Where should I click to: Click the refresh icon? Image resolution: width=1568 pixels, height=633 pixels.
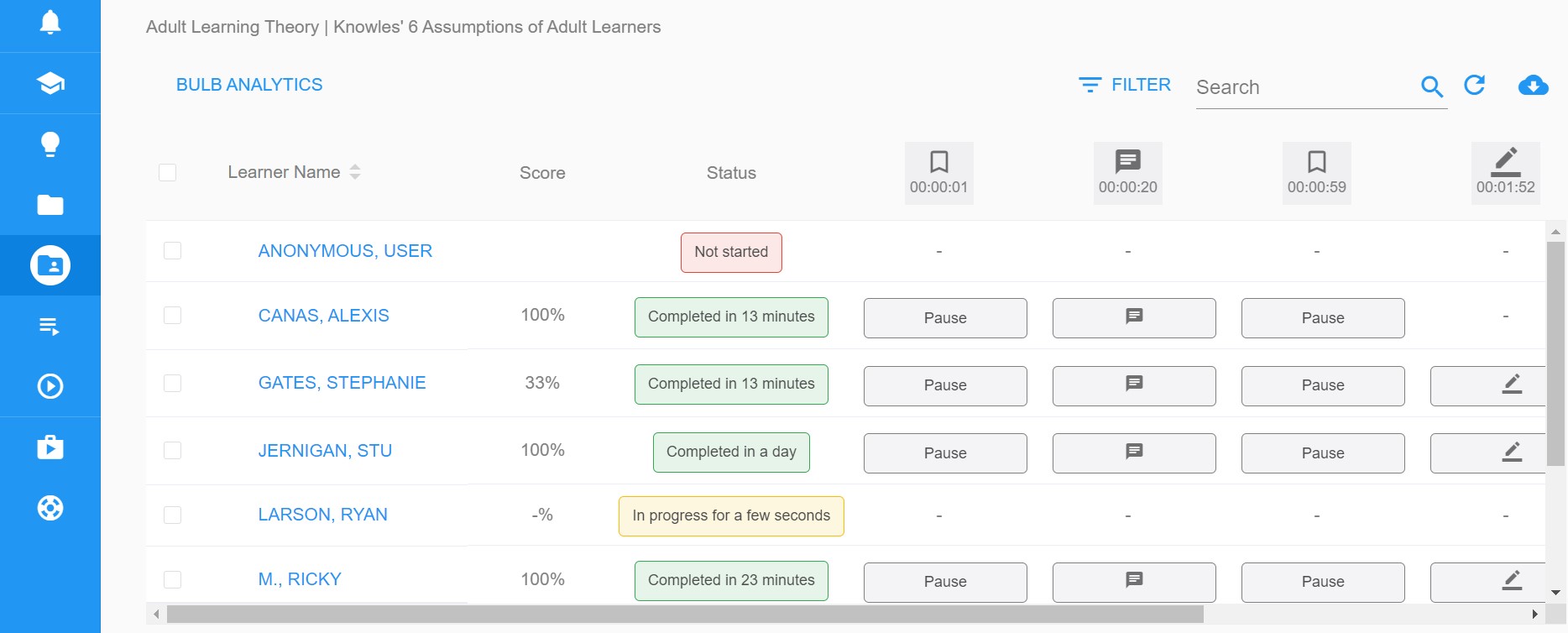[1475, 85]
